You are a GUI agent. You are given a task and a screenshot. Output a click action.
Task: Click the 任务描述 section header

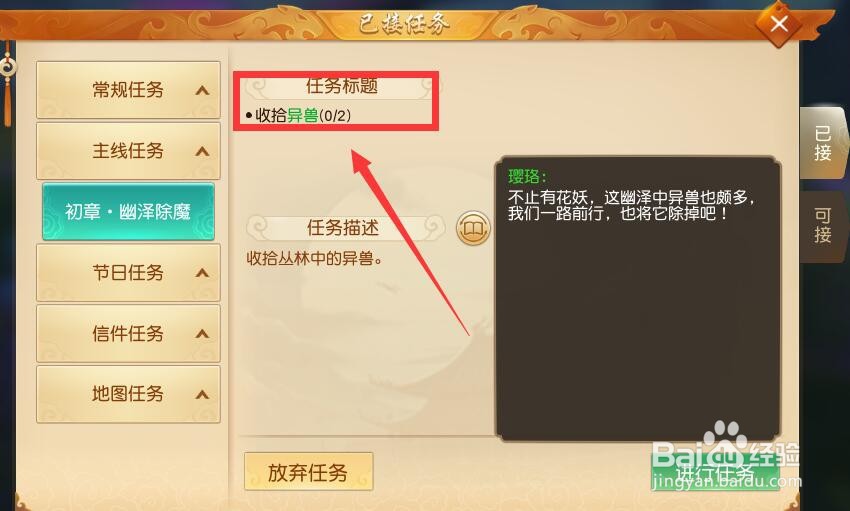pyautogui.click(x=345, y=228)
